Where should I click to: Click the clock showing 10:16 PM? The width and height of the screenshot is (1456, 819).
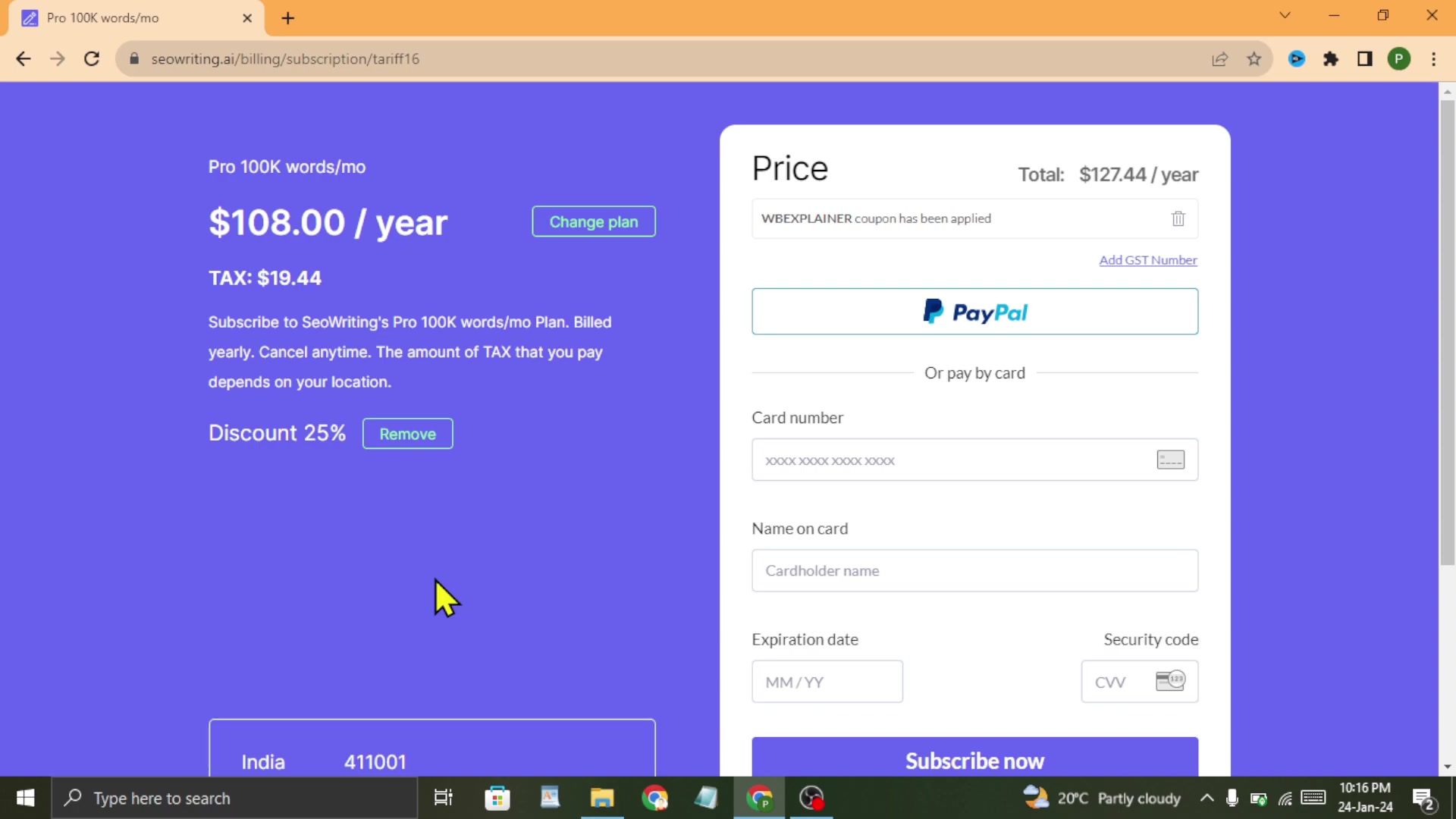(x=1365, y=798)
